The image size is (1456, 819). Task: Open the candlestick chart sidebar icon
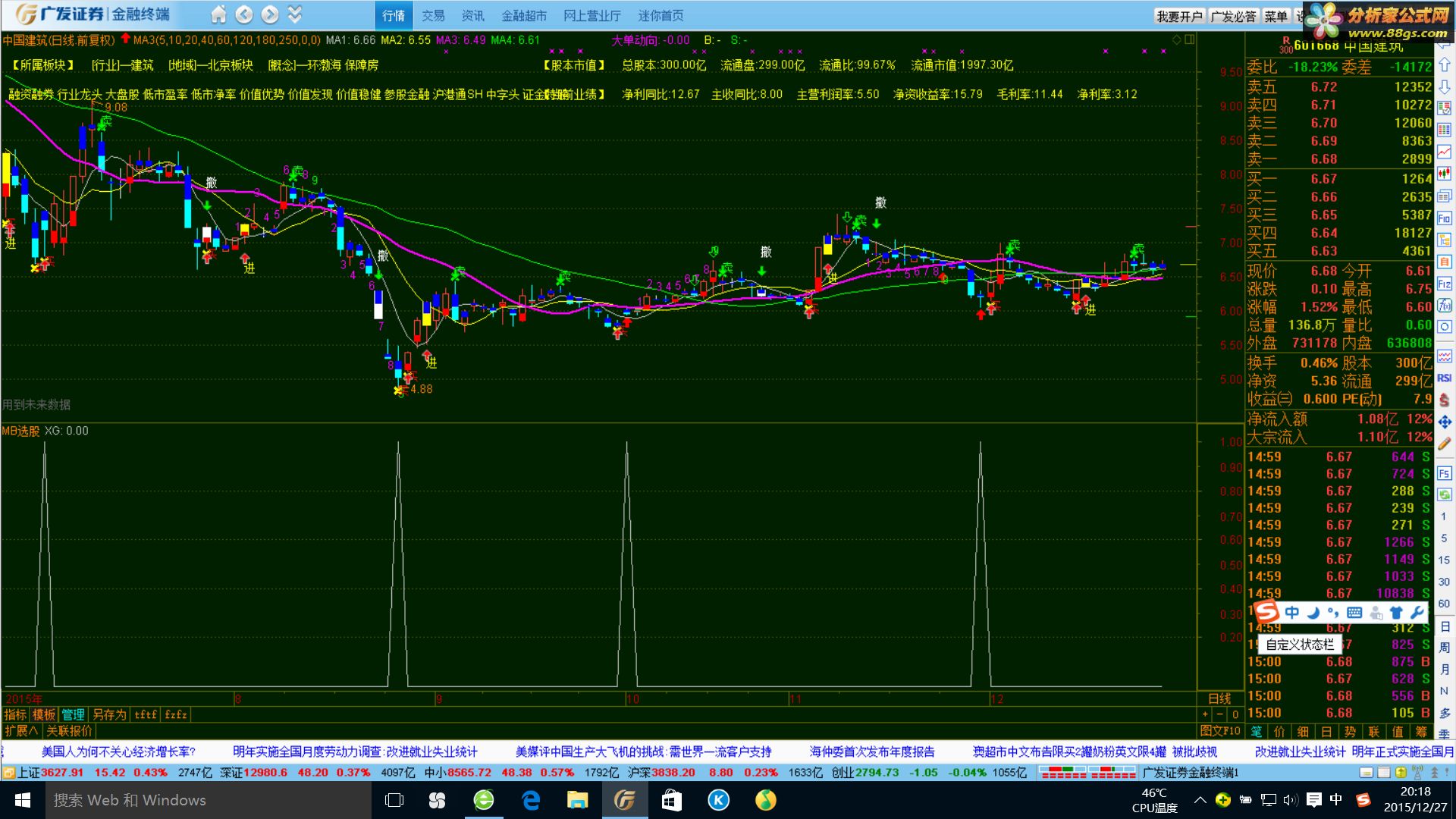pos(1445,174)
